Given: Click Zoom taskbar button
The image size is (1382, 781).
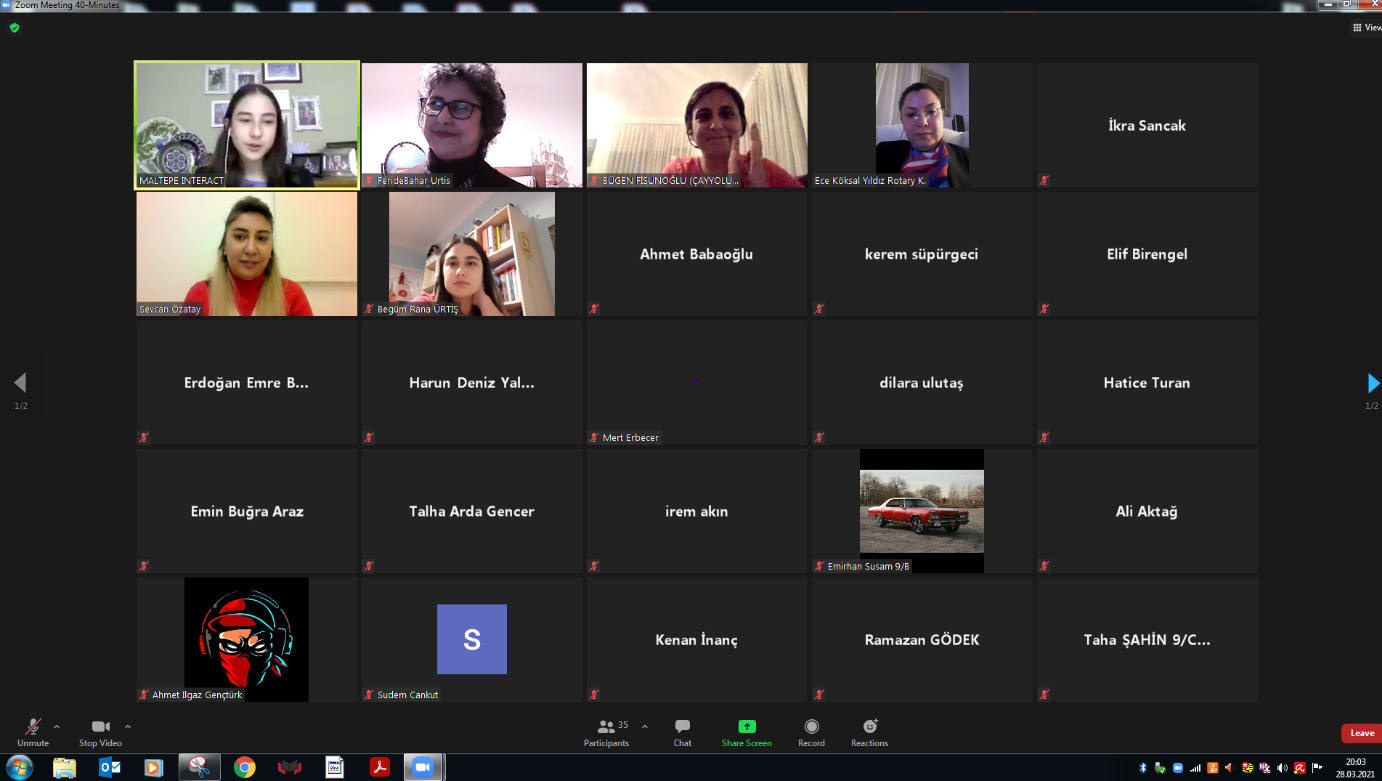Looking at the screenshot, I should point(424,767).
